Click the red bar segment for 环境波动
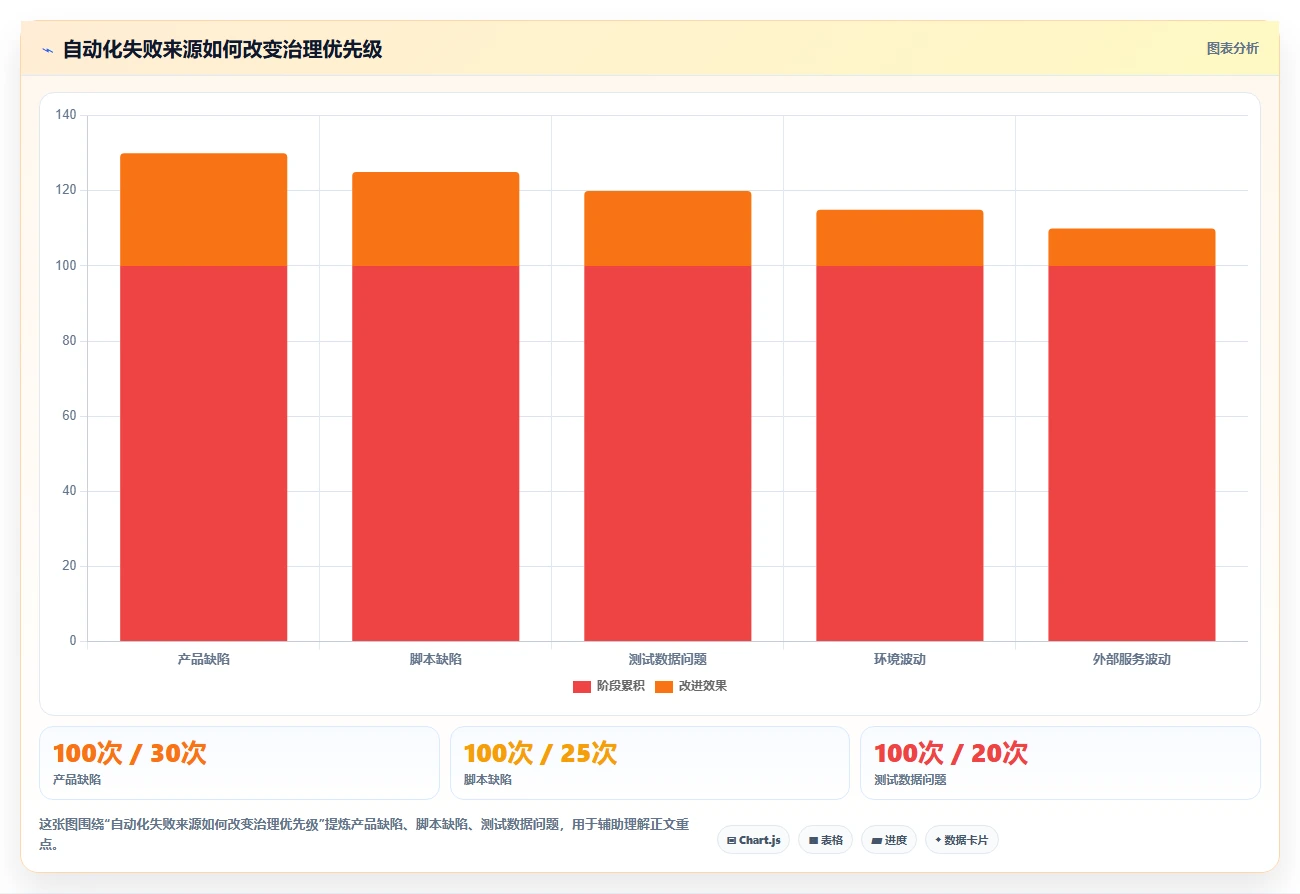 click(900, 453)
